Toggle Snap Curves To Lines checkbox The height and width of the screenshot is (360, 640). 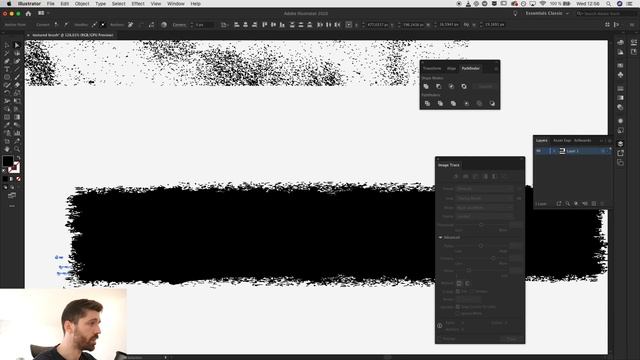click(x=458, y=307)
